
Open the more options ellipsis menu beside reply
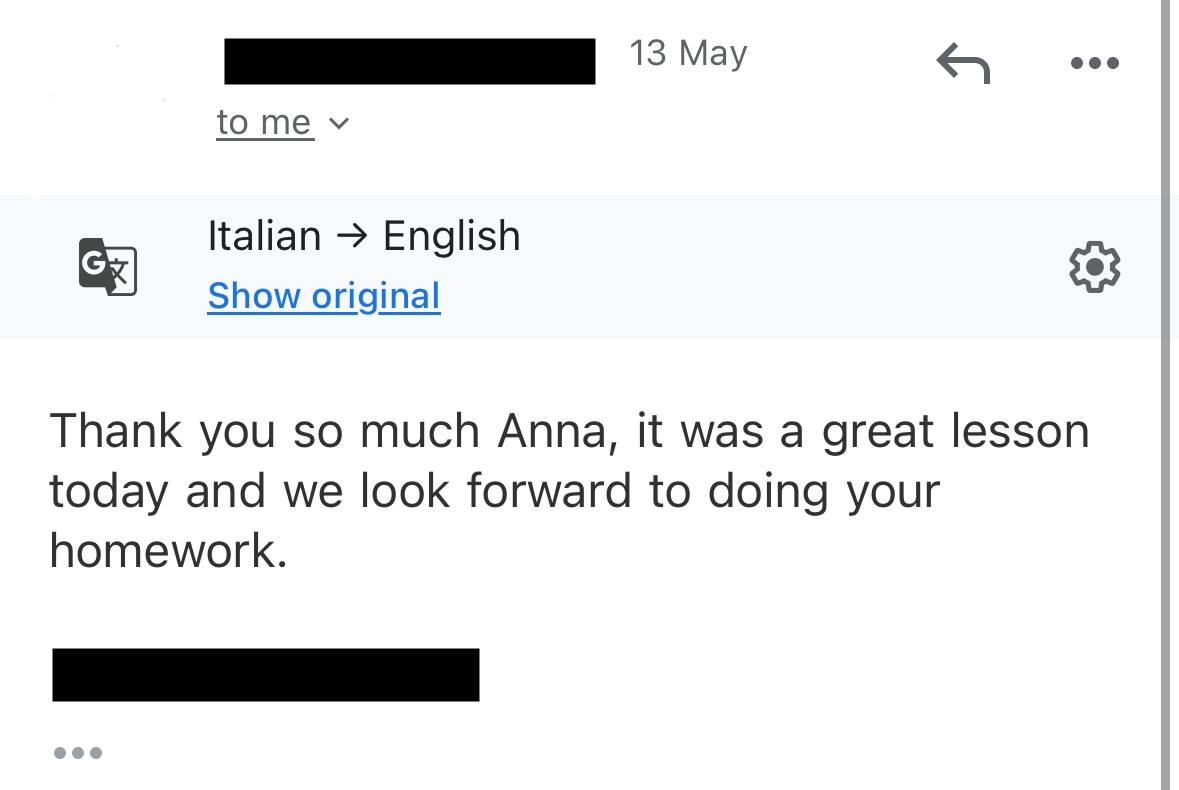1094,63
